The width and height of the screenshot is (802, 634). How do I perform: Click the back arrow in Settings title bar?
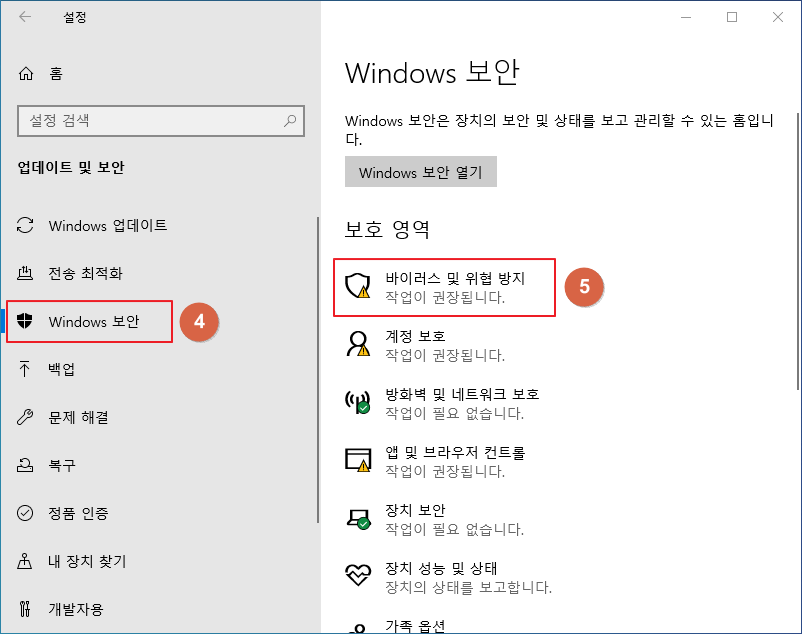tap(25, 17)
